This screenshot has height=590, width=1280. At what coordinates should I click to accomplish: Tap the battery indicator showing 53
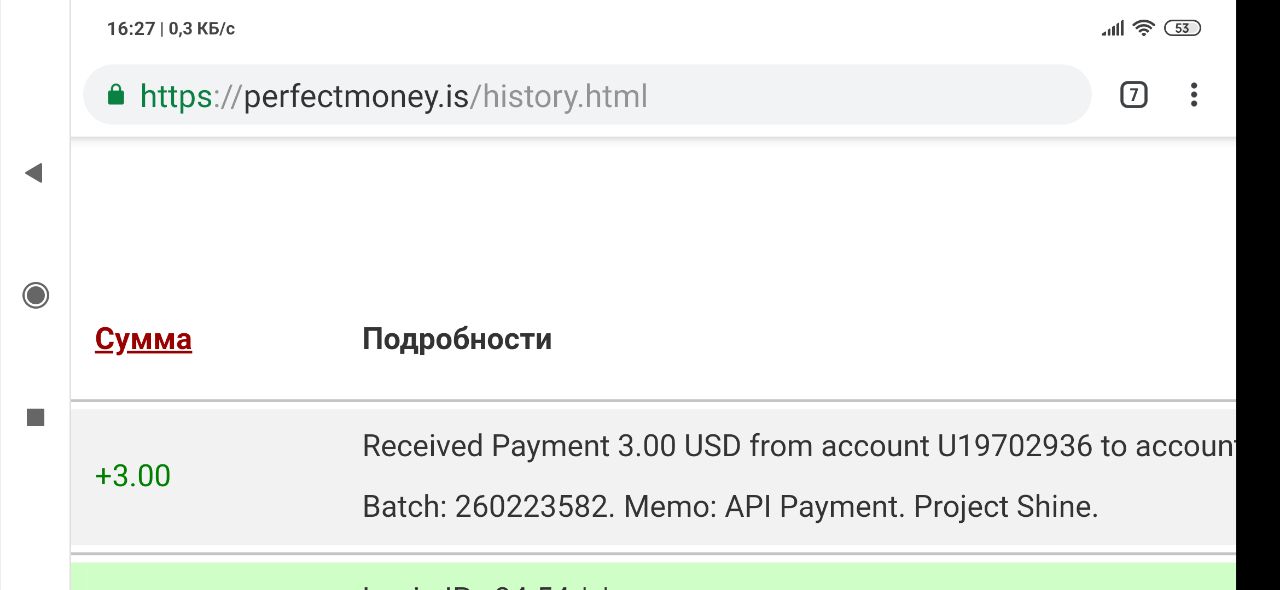pyautogui.click(x=1182, y=28)
